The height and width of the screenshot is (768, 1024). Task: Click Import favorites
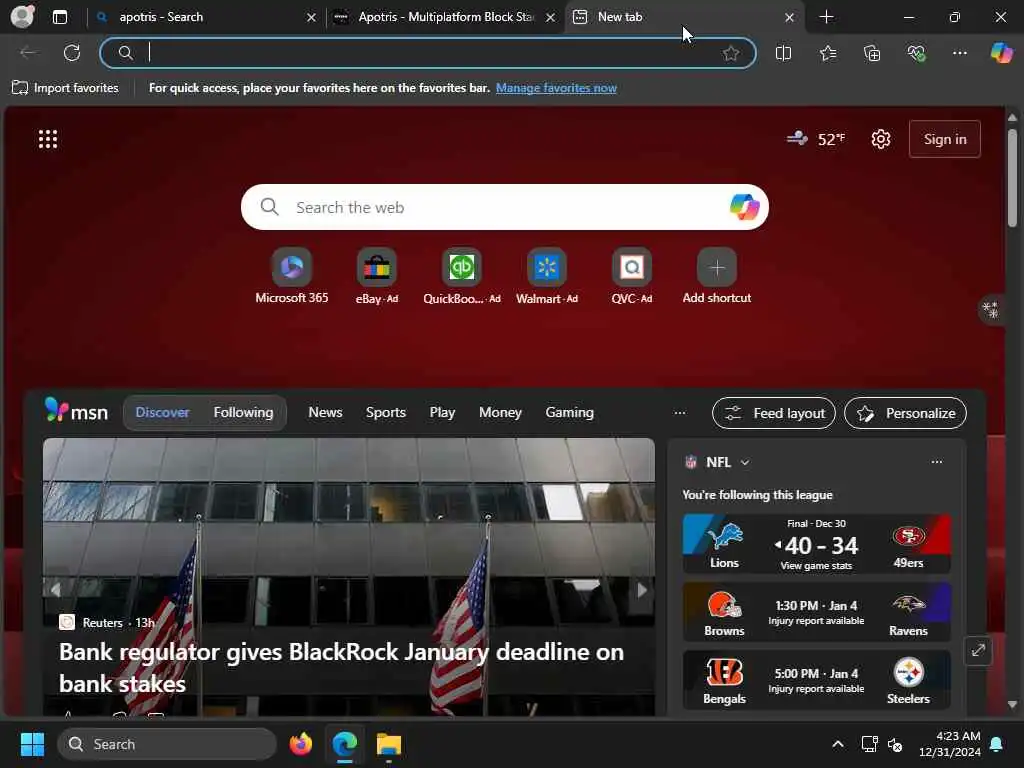65,88
